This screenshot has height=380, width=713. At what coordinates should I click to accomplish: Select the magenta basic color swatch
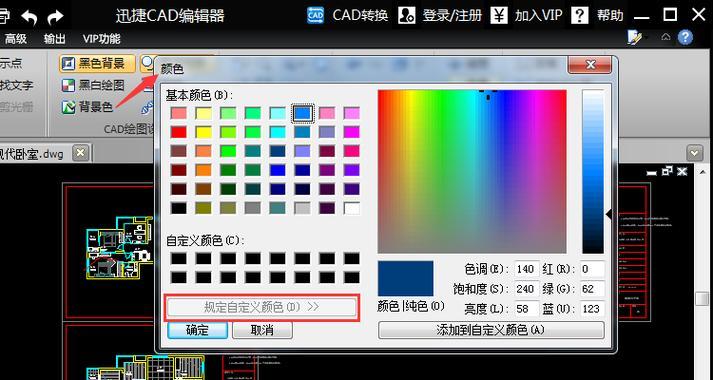point(351,132)
